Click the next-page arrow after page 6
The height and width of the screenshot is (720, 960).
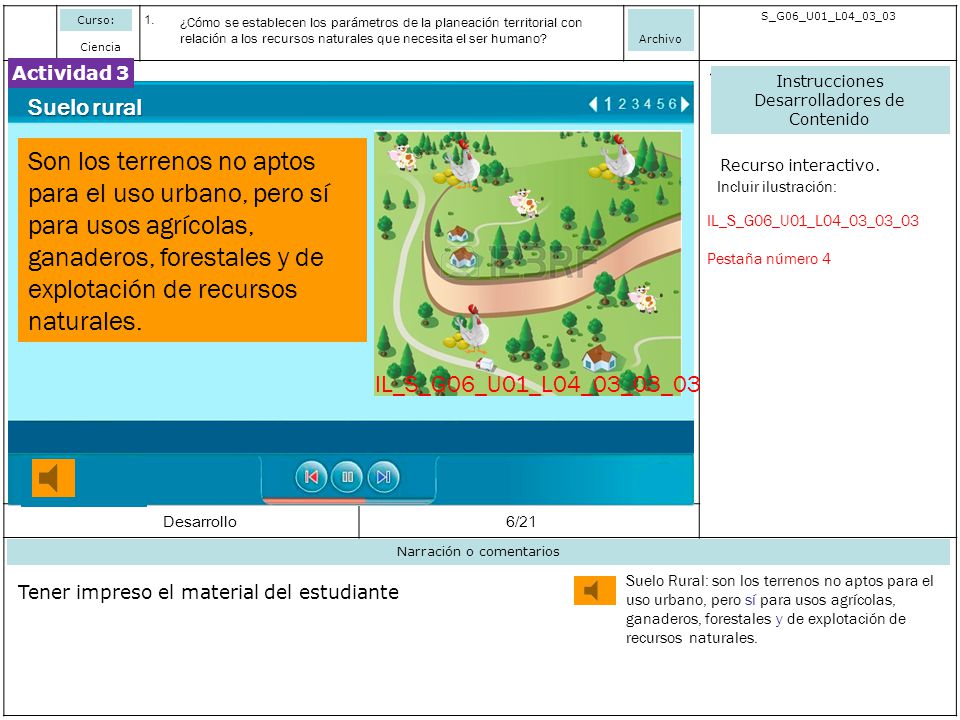[685, 104]
